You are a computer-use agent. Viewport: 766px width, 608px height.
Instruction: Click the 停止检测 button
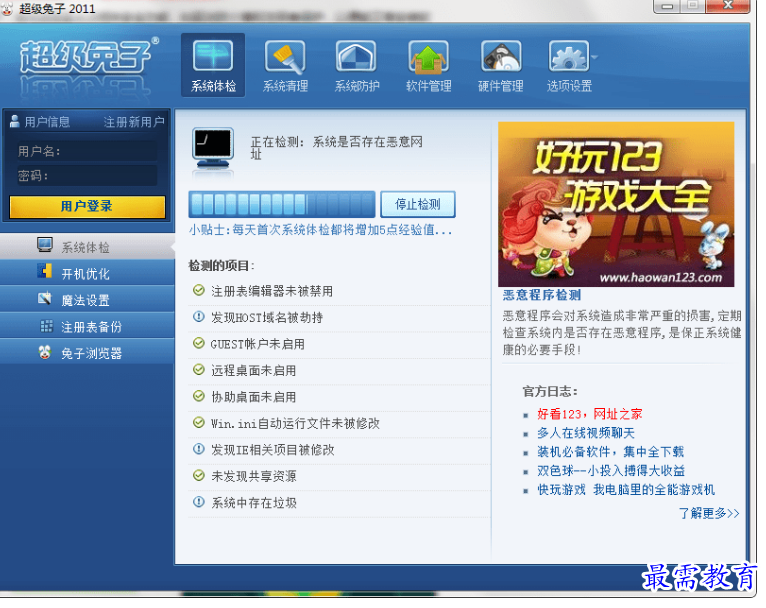[x=418, y=204]
